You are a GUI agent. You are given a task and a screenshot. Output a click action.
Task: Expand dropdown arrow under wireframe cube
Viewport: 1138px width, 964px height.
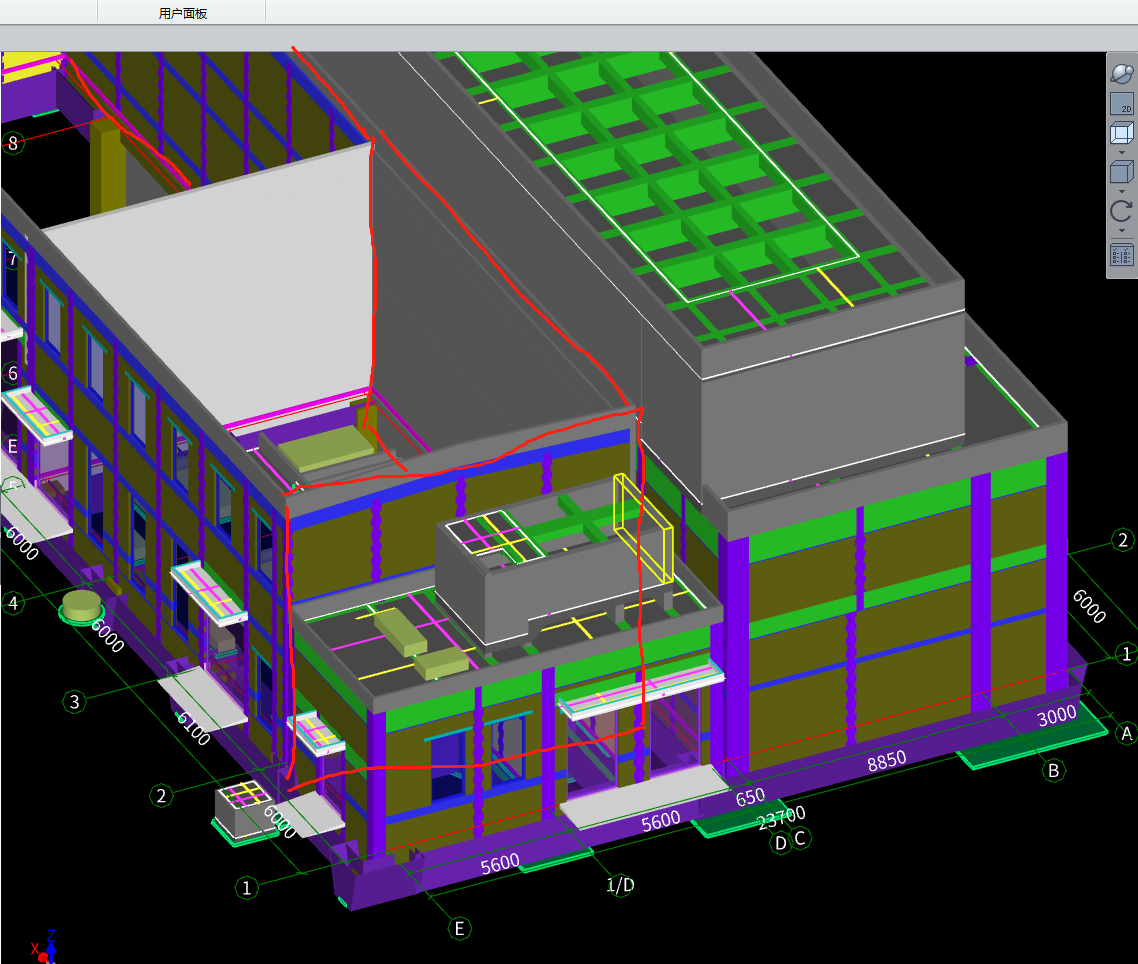point(1122,152)
